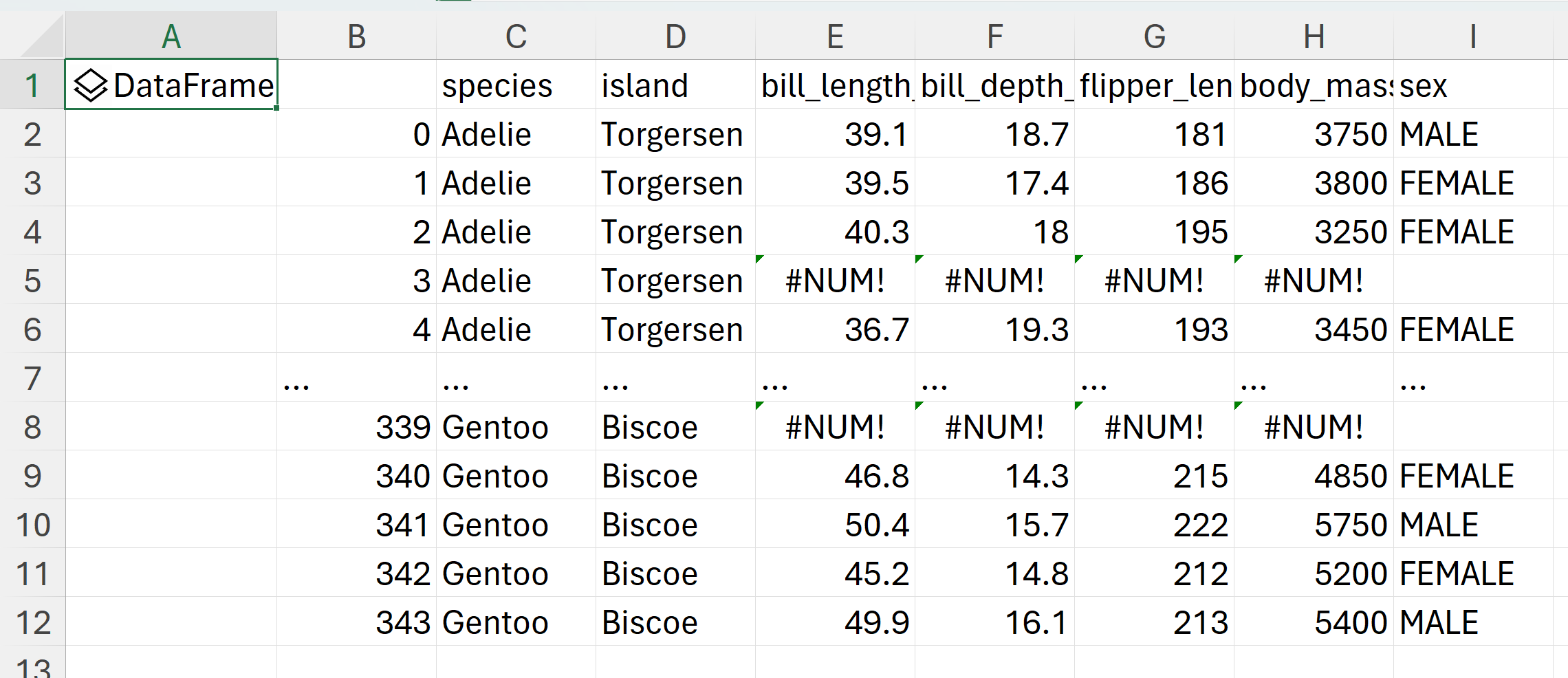Select row 8 header
Viewport: 1568px width, 678px height.
tap(32, 427)
